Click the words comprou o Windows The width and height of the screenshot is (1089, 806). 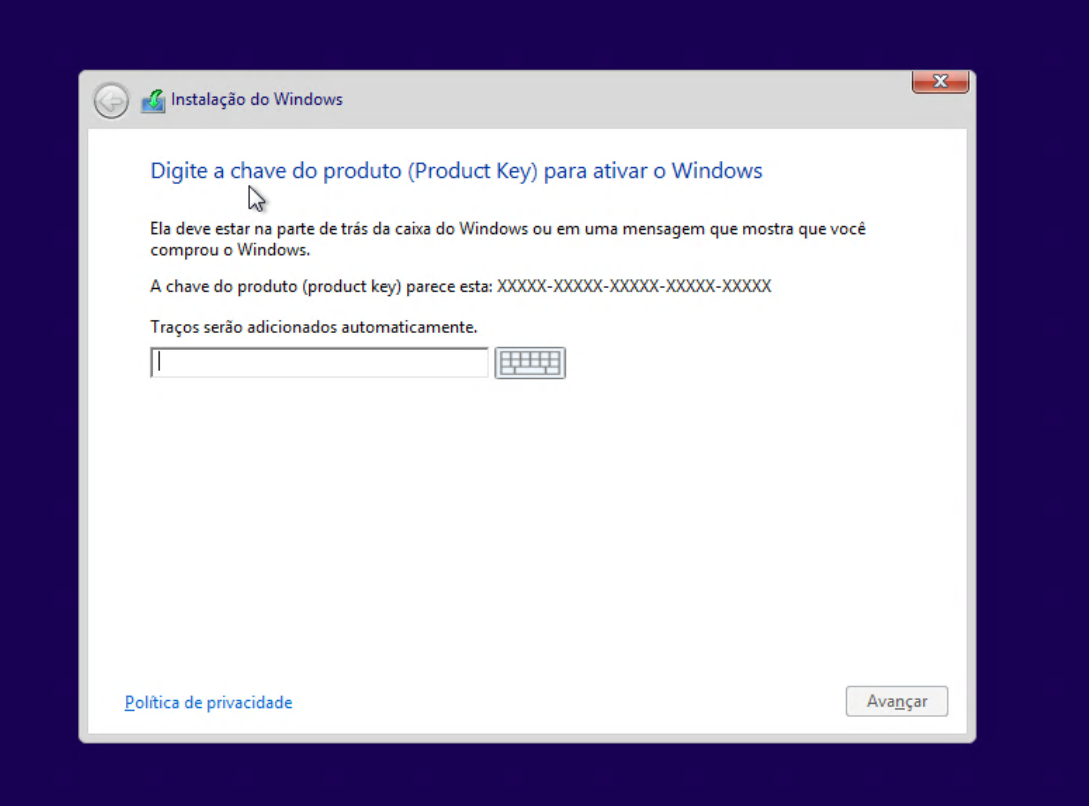[x=230, y=250]
